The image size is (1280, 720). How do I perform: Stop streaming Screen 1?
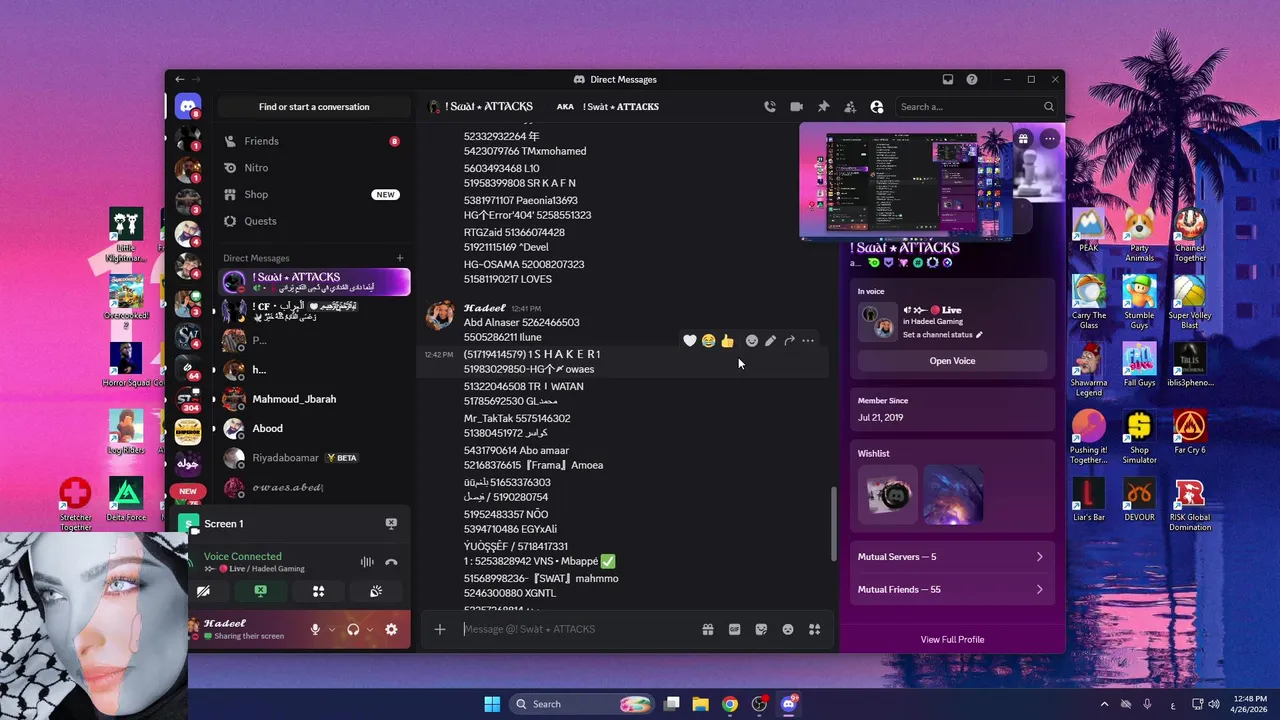391,523
